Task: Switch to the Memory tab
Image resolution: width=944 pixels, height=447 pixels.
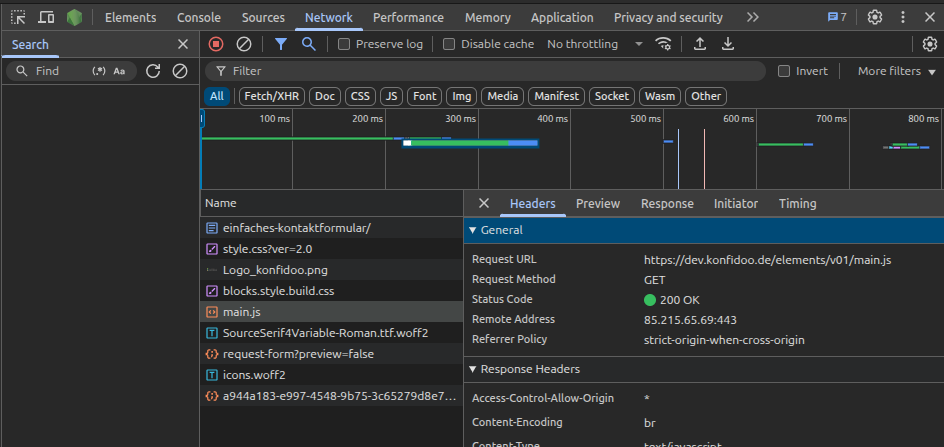Action: click(488, 17)
